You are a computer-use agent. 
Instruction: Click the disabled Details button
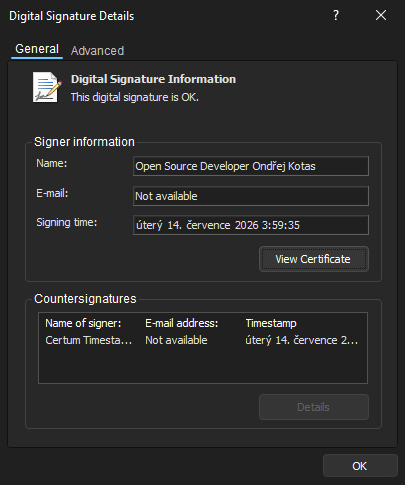[x=314, y=407]
